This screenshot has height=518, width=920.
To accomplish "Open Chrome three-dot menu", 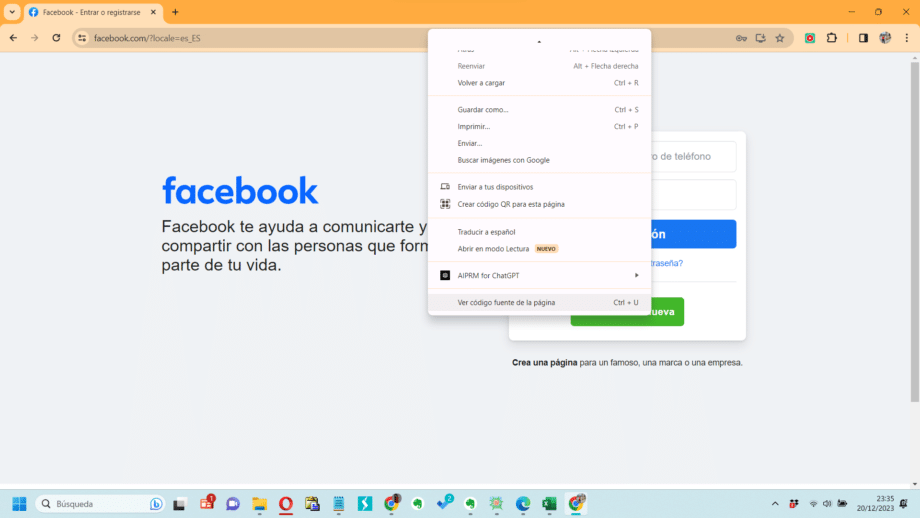I will coord(907,38).
